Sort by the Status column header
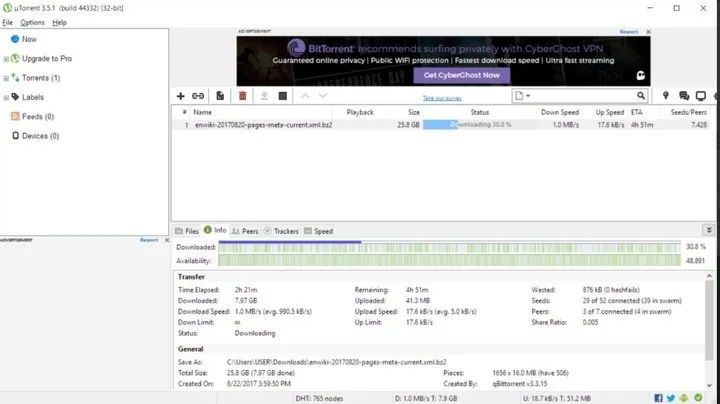The width and height of the screenshot is (720, 404). [x=480, y=112]
